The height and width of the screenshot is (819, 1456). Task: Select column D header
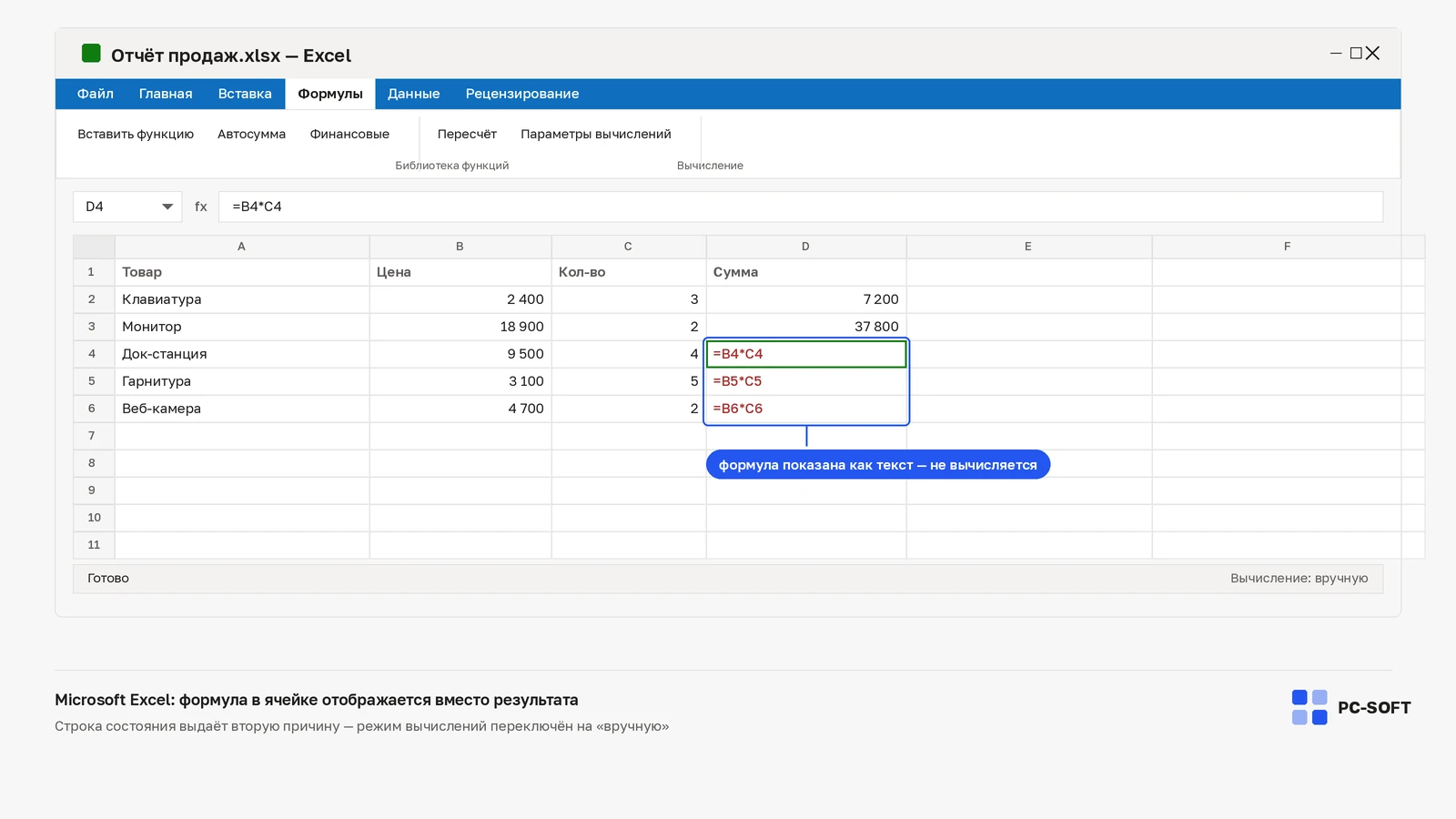tap(806, 247)
